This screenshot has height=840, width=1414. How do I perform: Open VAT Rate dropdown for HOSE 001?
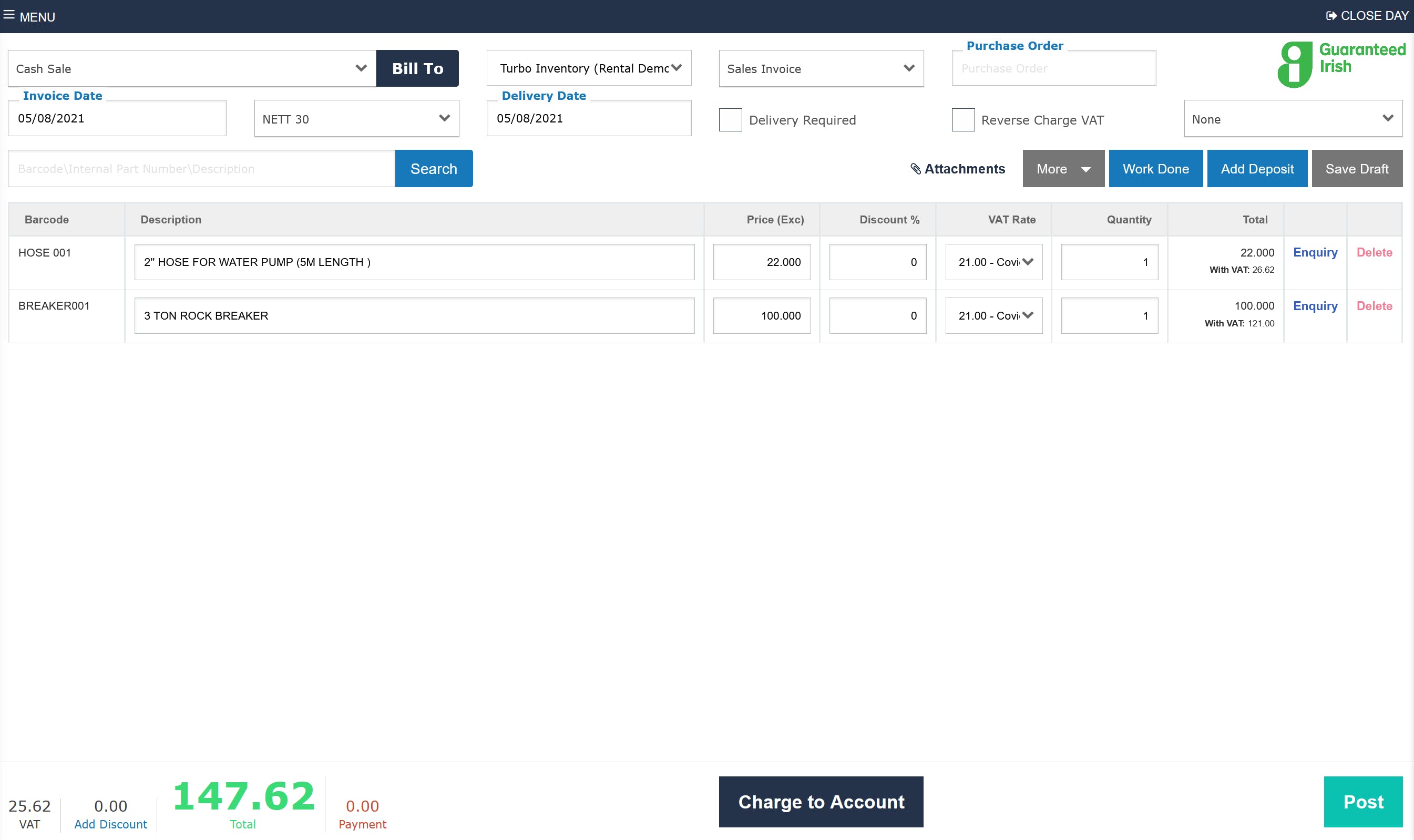tap(993, 262)
